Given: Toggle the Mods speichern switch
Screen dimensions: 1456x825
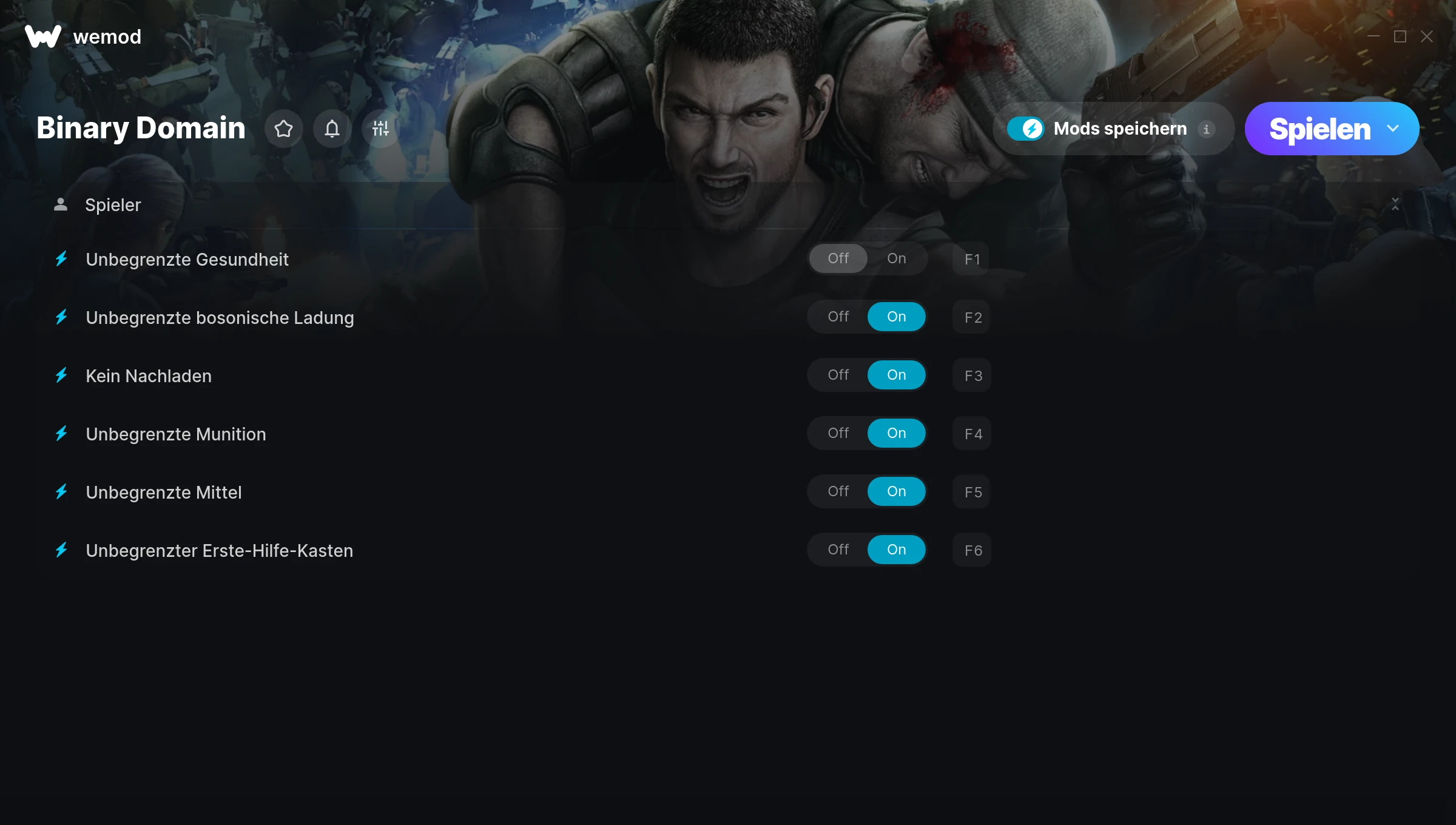Looking at the screenshot, I should click(x=1025, y=129).
